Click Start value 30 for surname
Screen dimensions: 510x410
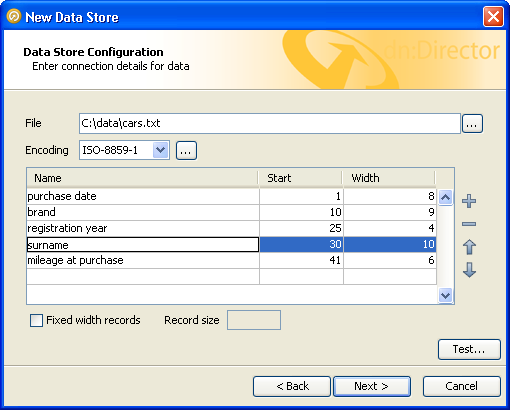coord(301,244)
